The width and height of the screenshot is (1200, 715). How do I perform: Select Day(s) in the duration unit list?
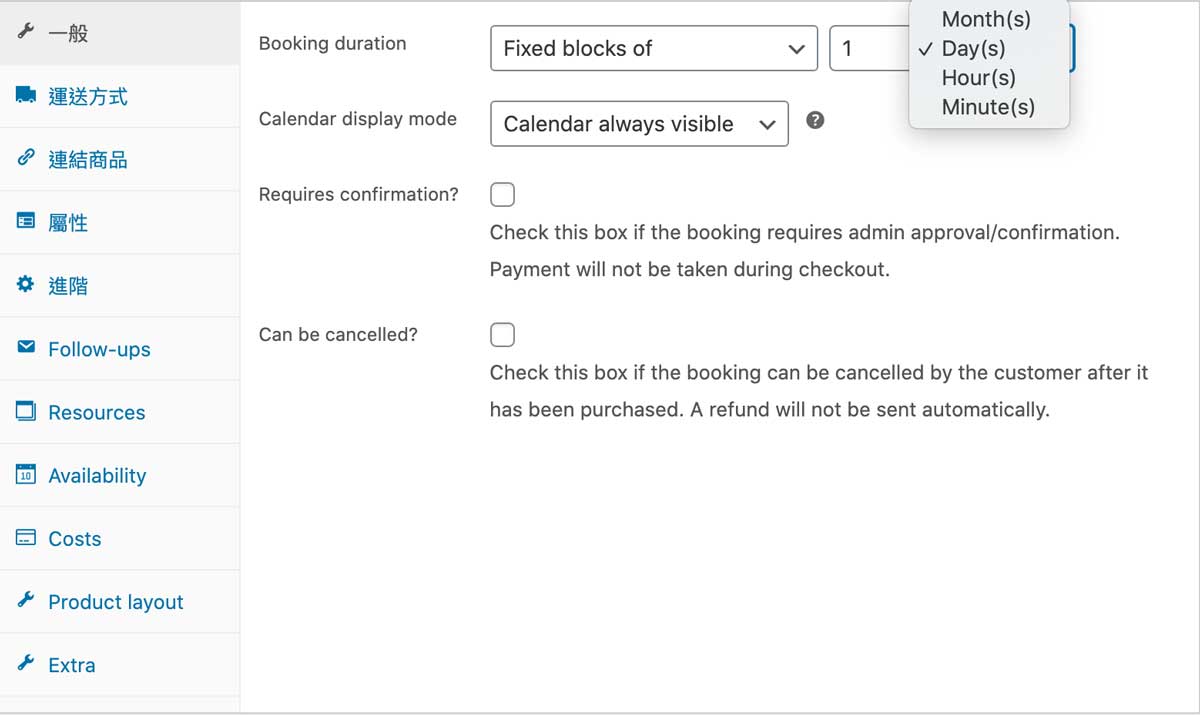point(989,48)
